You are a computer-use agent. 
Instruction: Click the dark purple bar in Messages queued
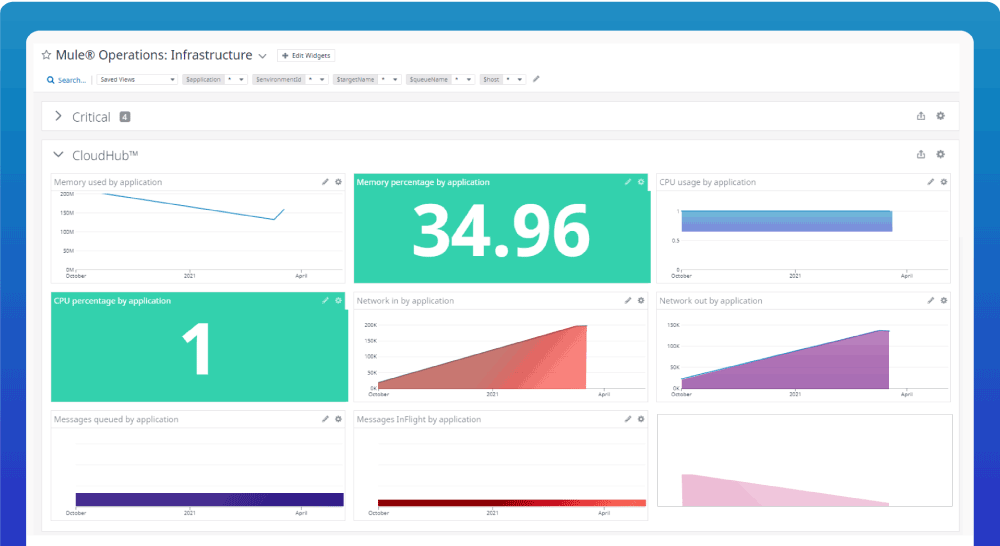(209, 499)
